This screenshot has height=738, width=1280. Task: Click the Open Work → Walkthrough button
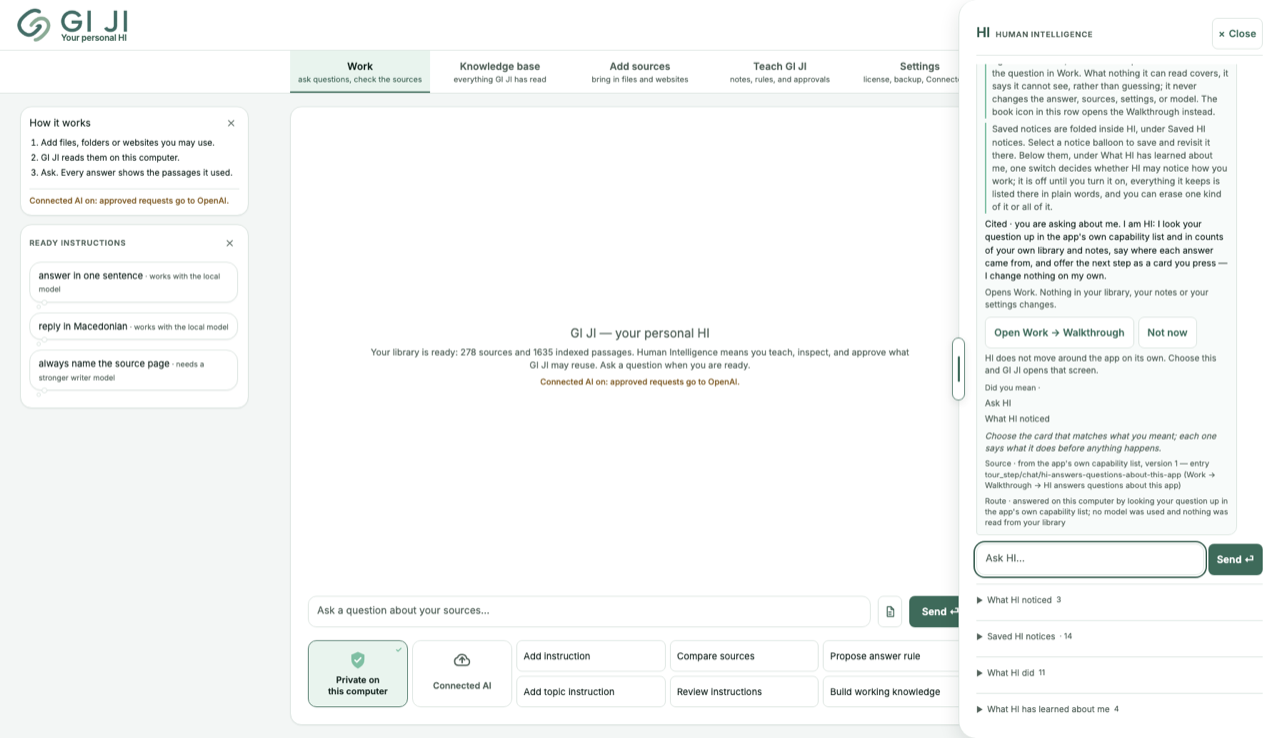[1059, 333]
